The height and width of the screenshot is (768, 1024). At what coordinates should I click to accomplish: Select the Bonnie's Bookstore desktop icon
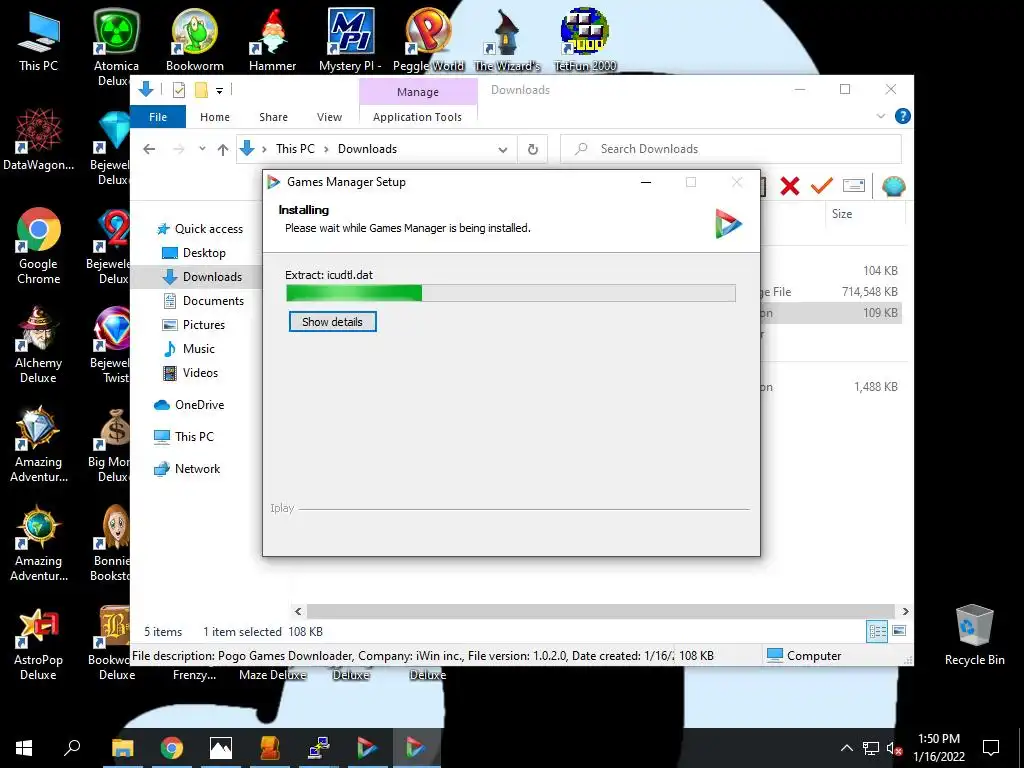pos(111,543)
